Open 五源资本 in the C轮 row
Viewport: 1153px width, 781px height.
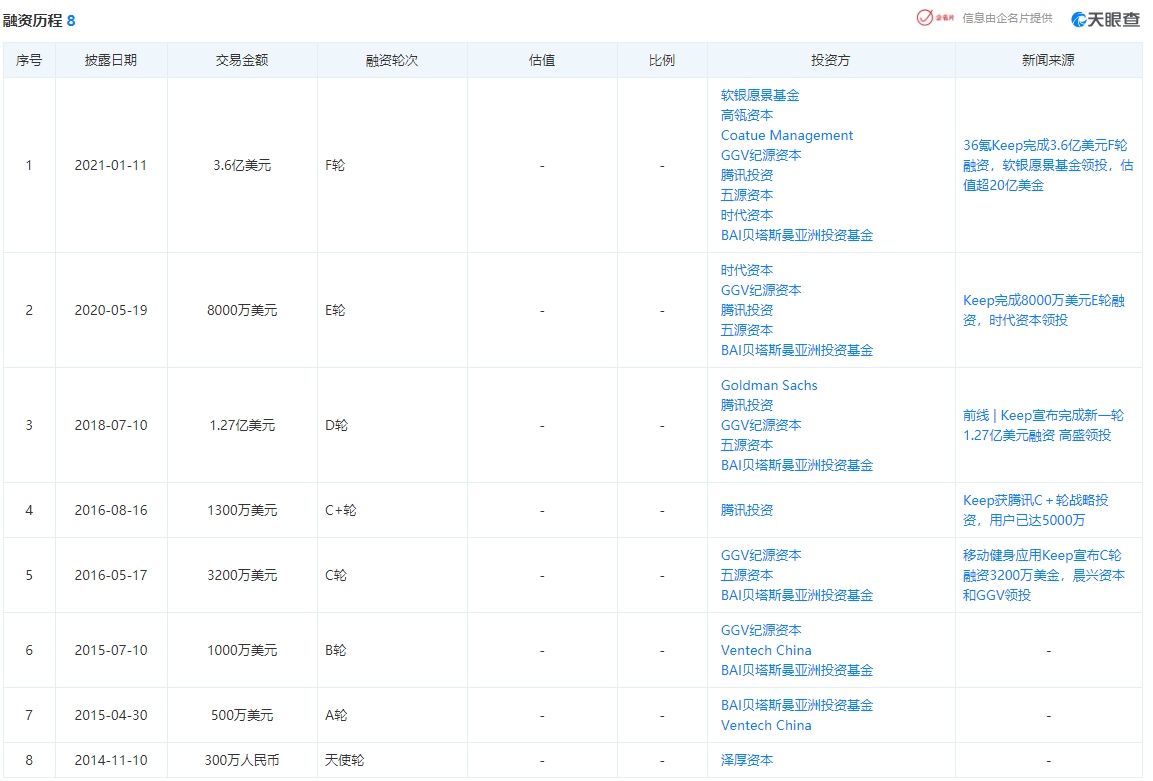pos(746,575)
